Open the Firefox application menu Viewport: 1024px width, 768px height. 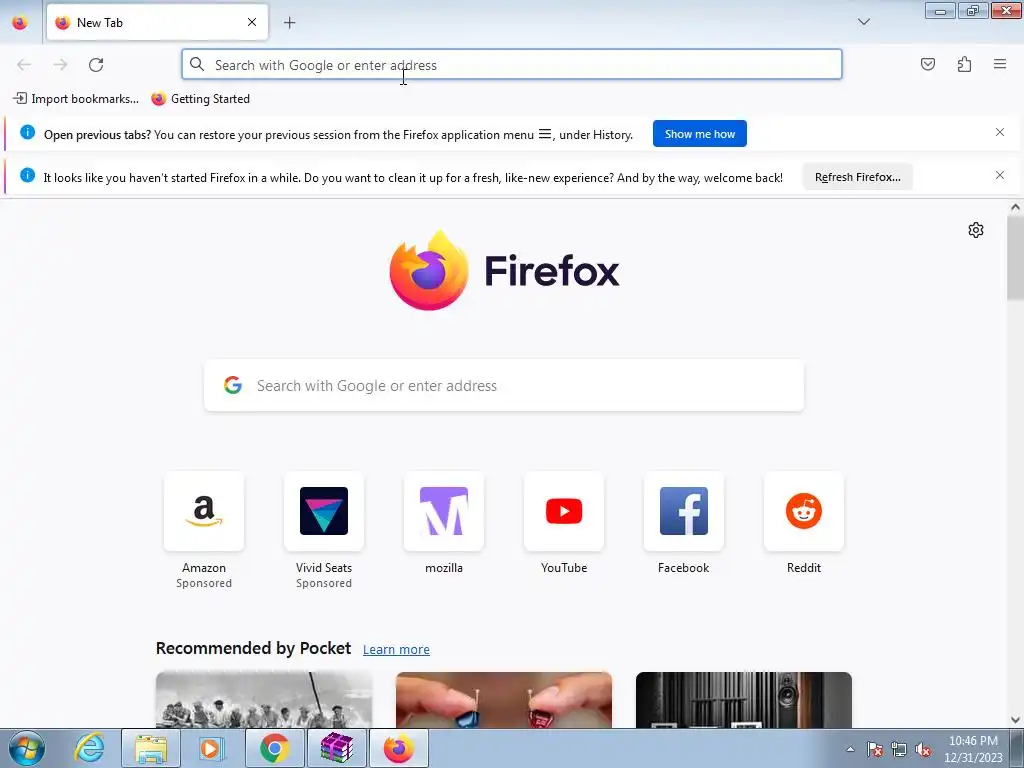[1000, 64]
